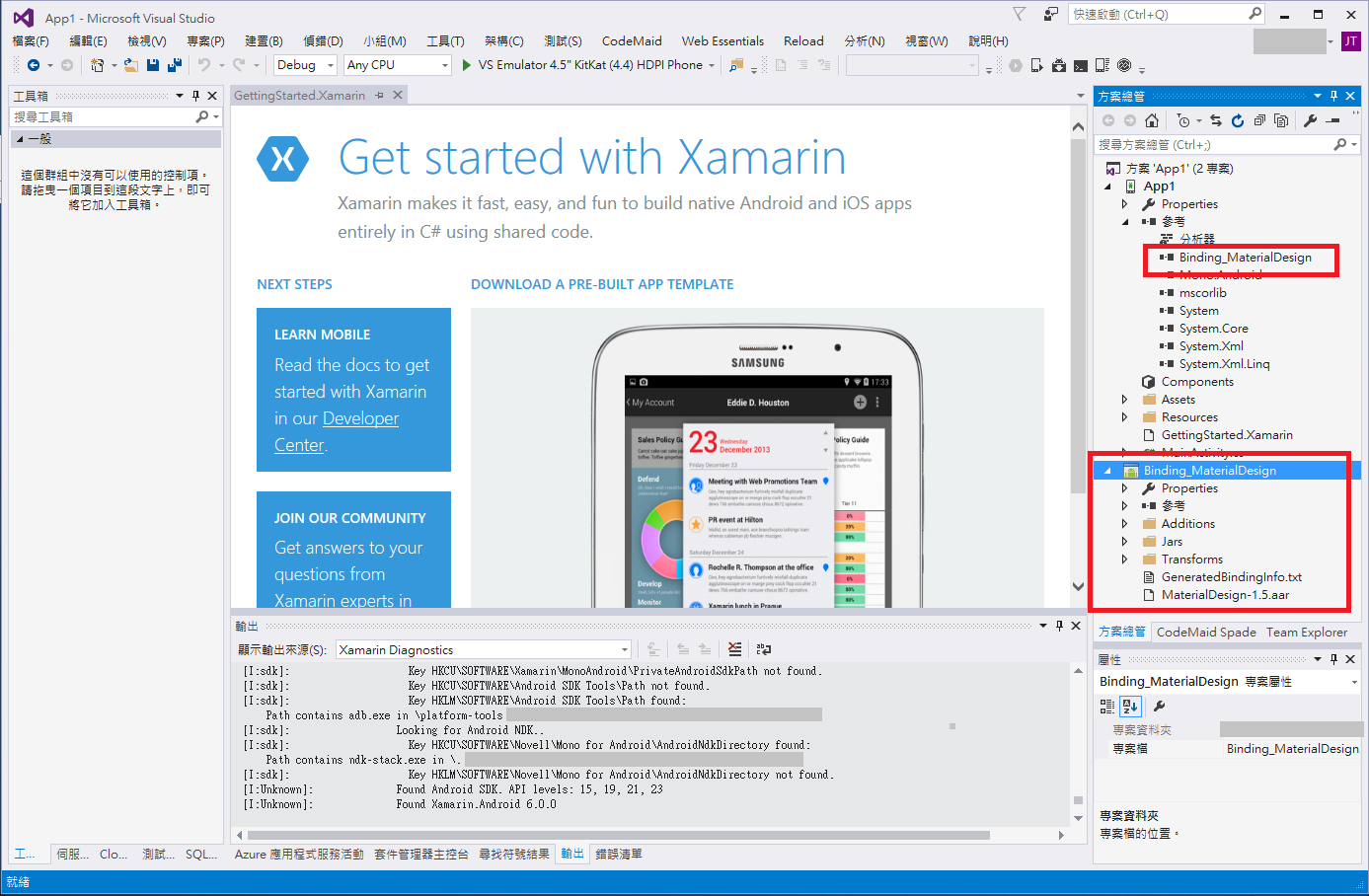
Task: Open the Xamarin Diagnostics output source dropdown
Action: 484,649
